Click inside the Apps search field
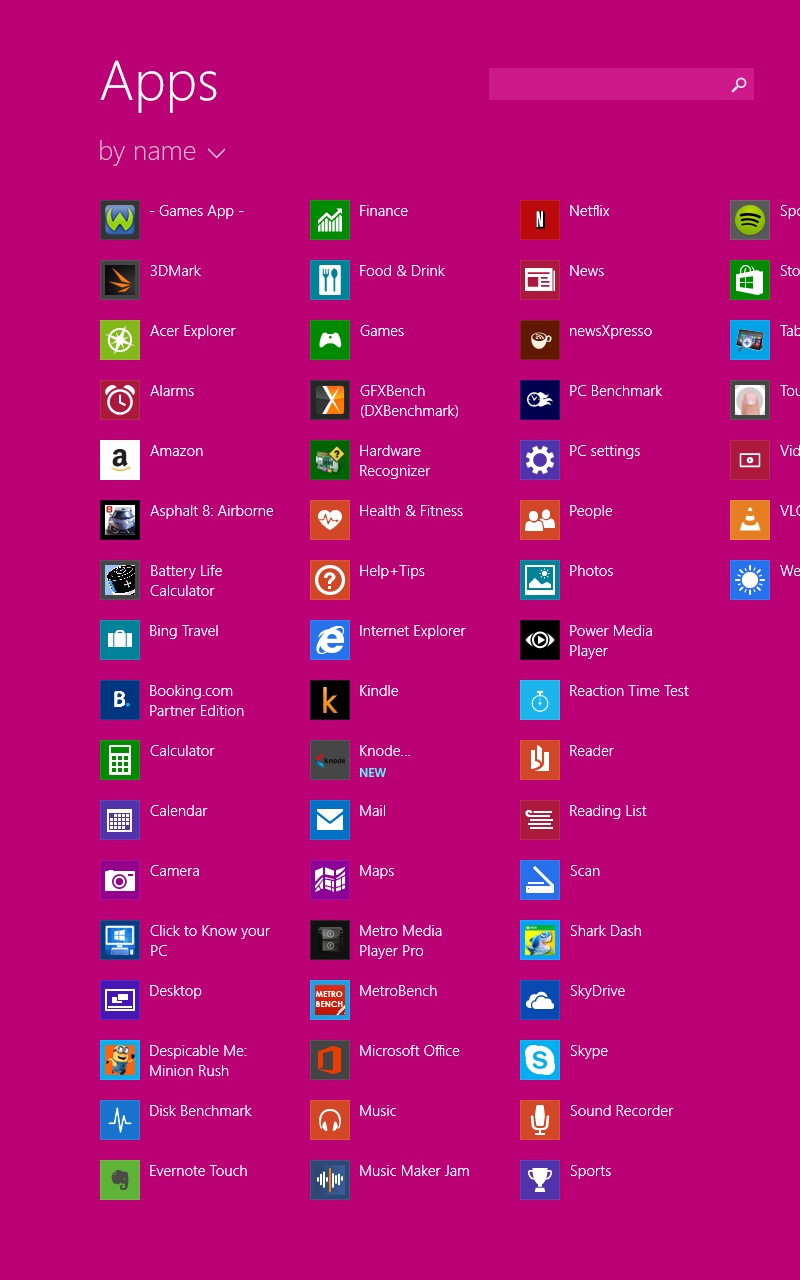The width and height of the screenshot is (800, 1280). point(605,85)
